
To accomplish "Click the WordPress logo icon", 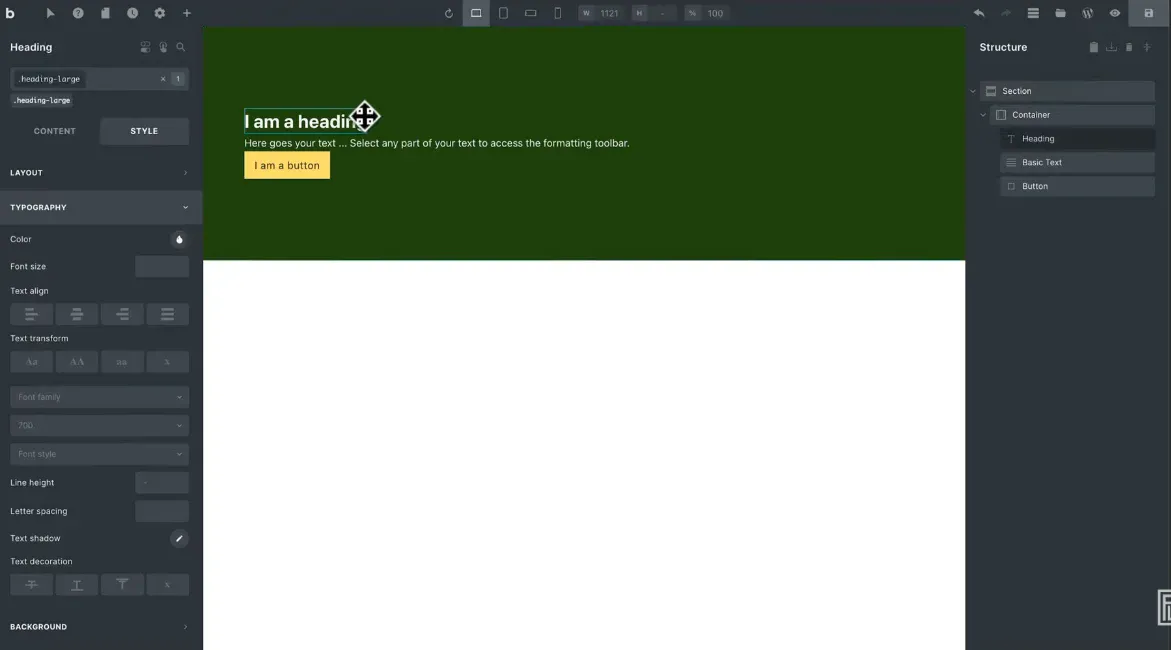I will pos(1088,13).
